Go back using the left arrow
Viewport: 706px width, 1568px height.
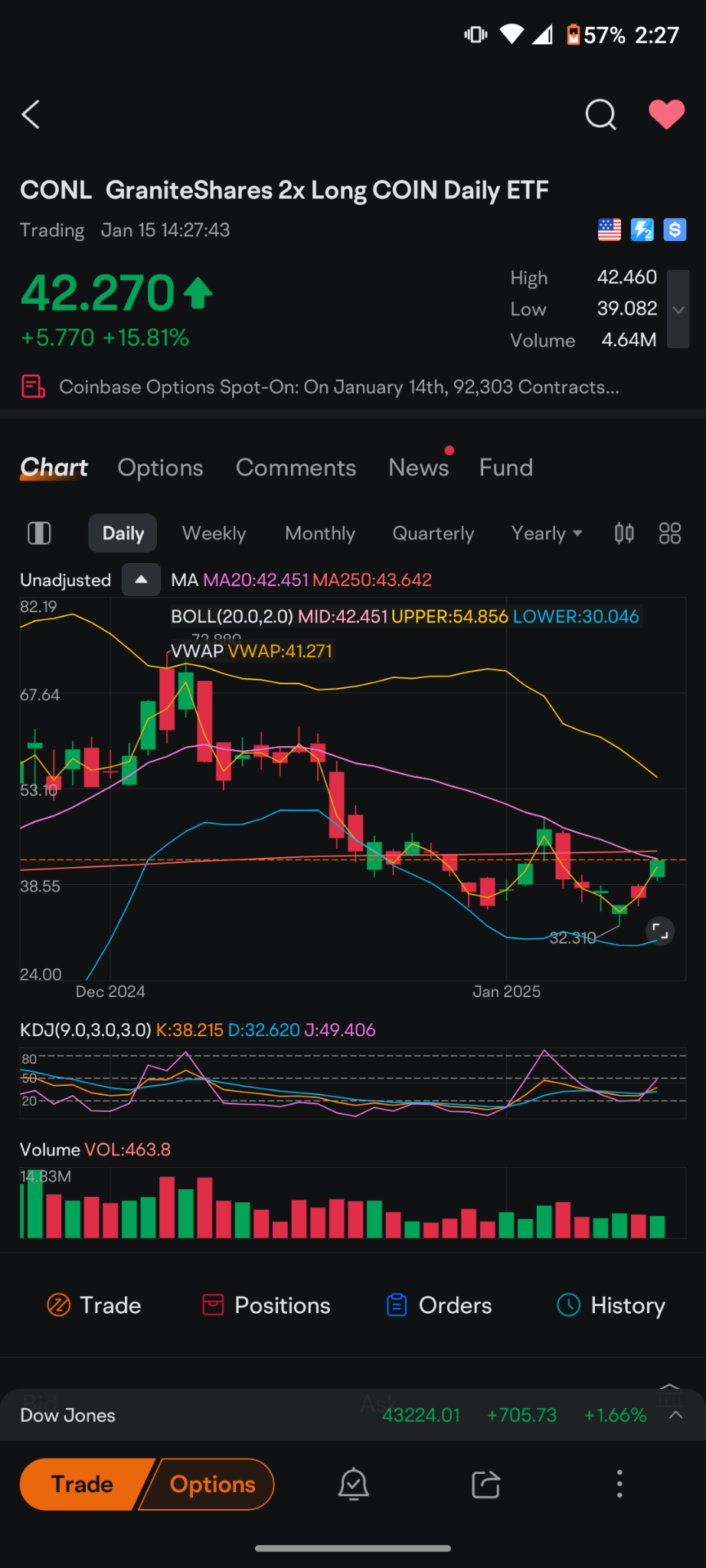(x=31, y=115)
